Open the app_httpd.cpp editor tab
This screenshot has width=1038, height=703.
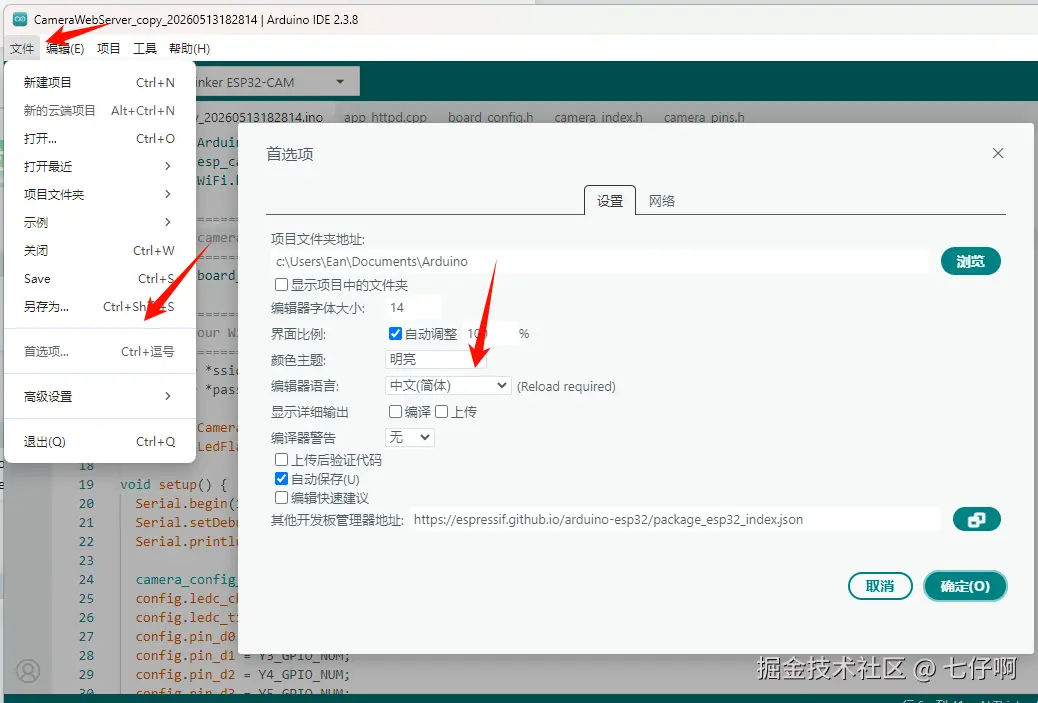[x=385, y=117]
